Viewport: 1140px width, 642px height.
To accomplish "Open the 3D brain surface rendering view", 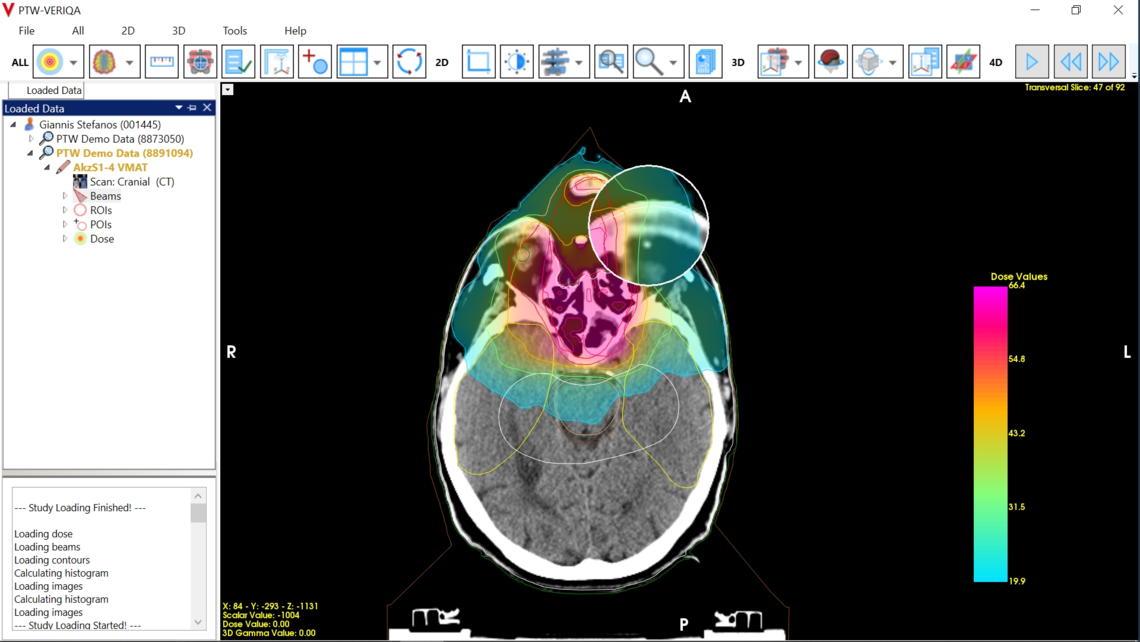I will (x=830, y=61).
